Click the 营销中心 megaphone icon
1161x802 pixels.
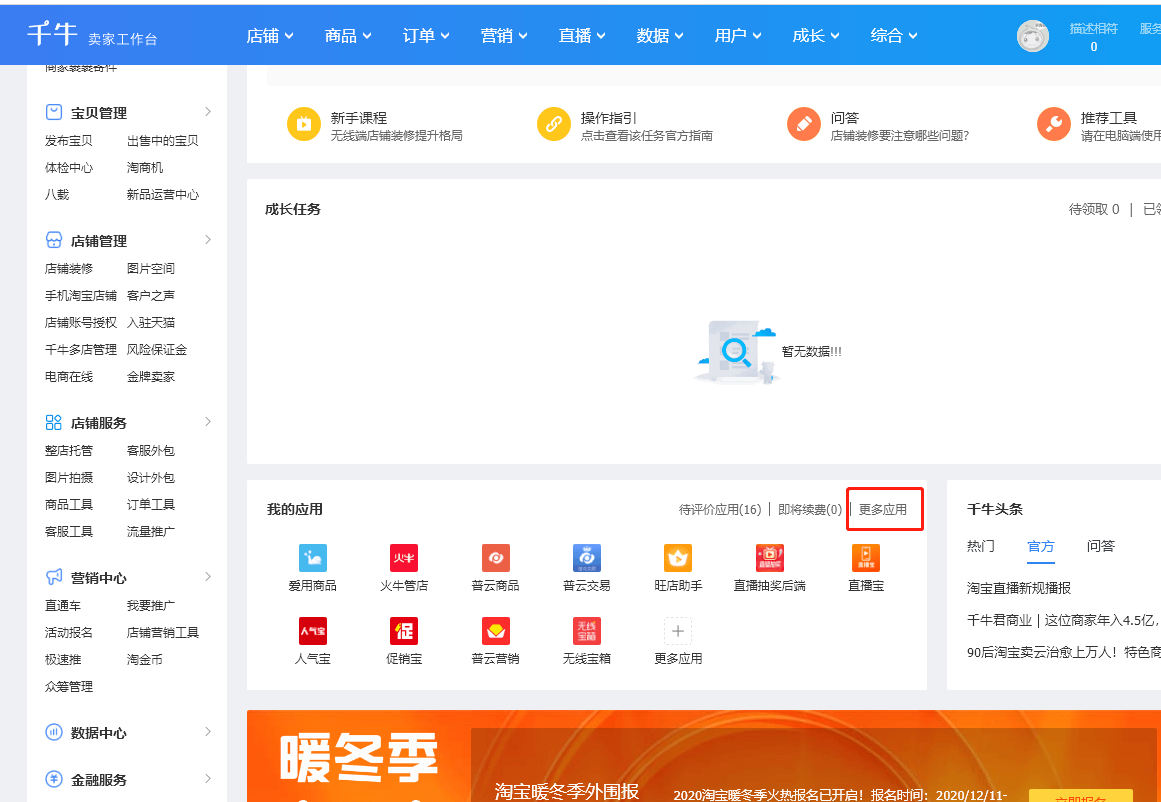tap(54, 577)
